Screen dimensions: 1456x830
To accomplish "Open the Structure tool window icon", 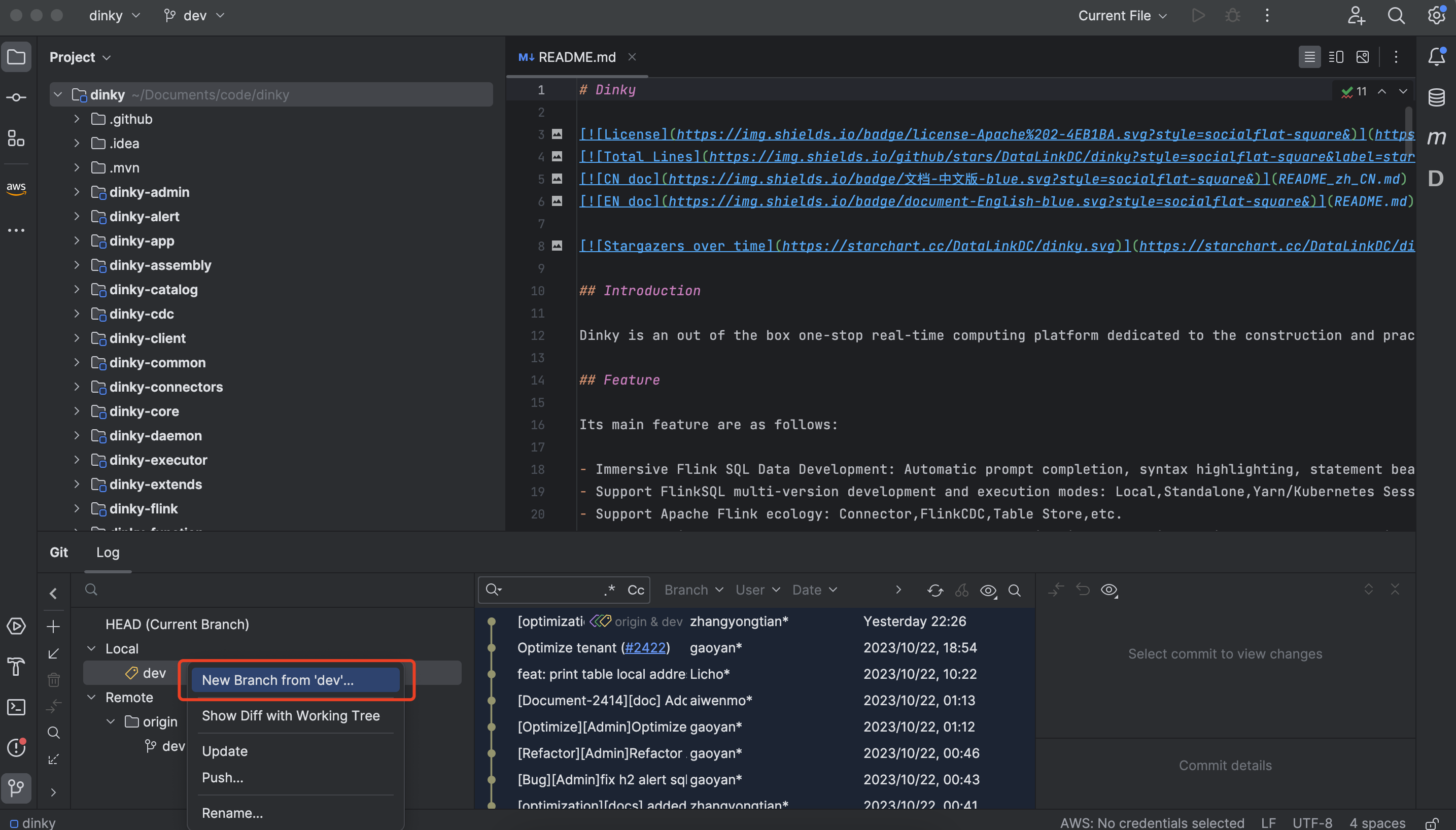I will point(16,139).
